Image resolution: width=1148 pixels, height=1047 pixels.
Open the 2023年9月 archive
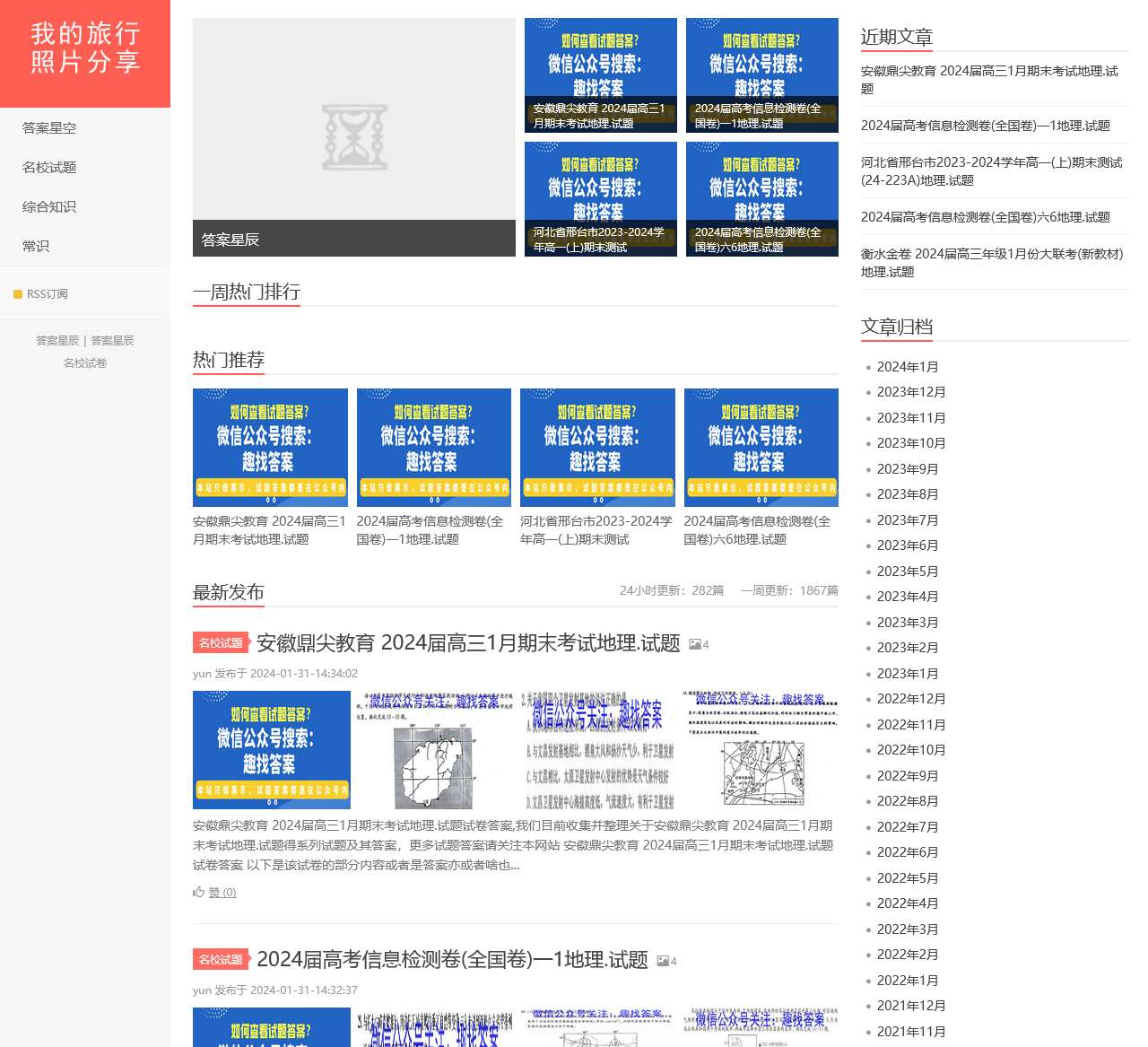(908, 469)
